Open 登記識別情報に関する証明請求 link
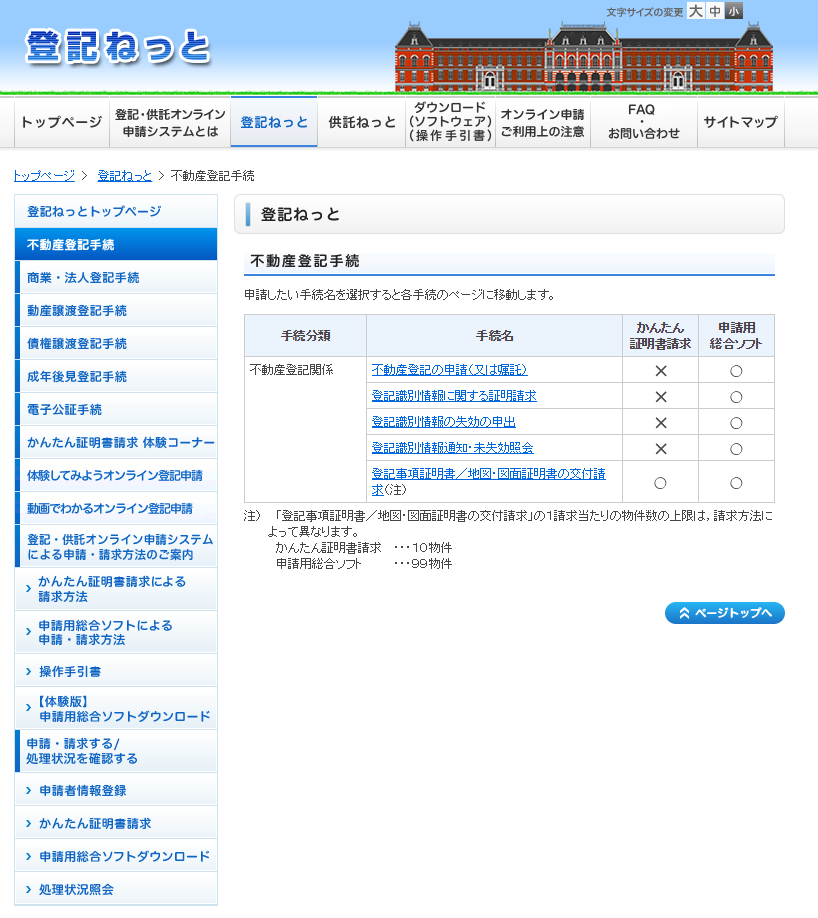 (454, 396)
